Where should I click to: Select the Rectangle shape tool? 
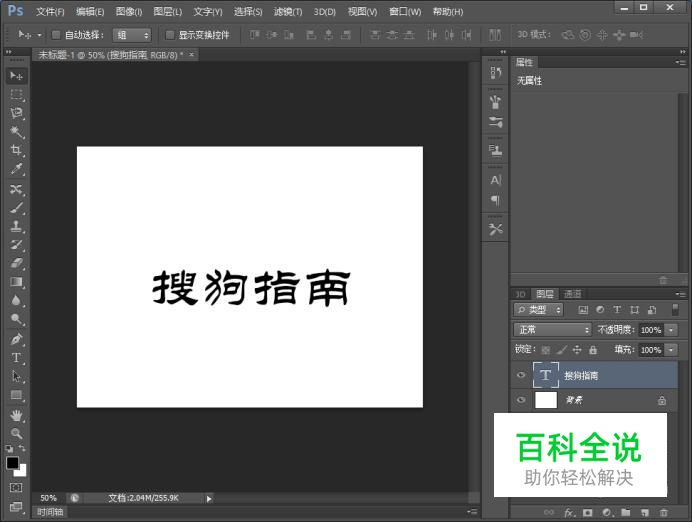coord(16,395)
